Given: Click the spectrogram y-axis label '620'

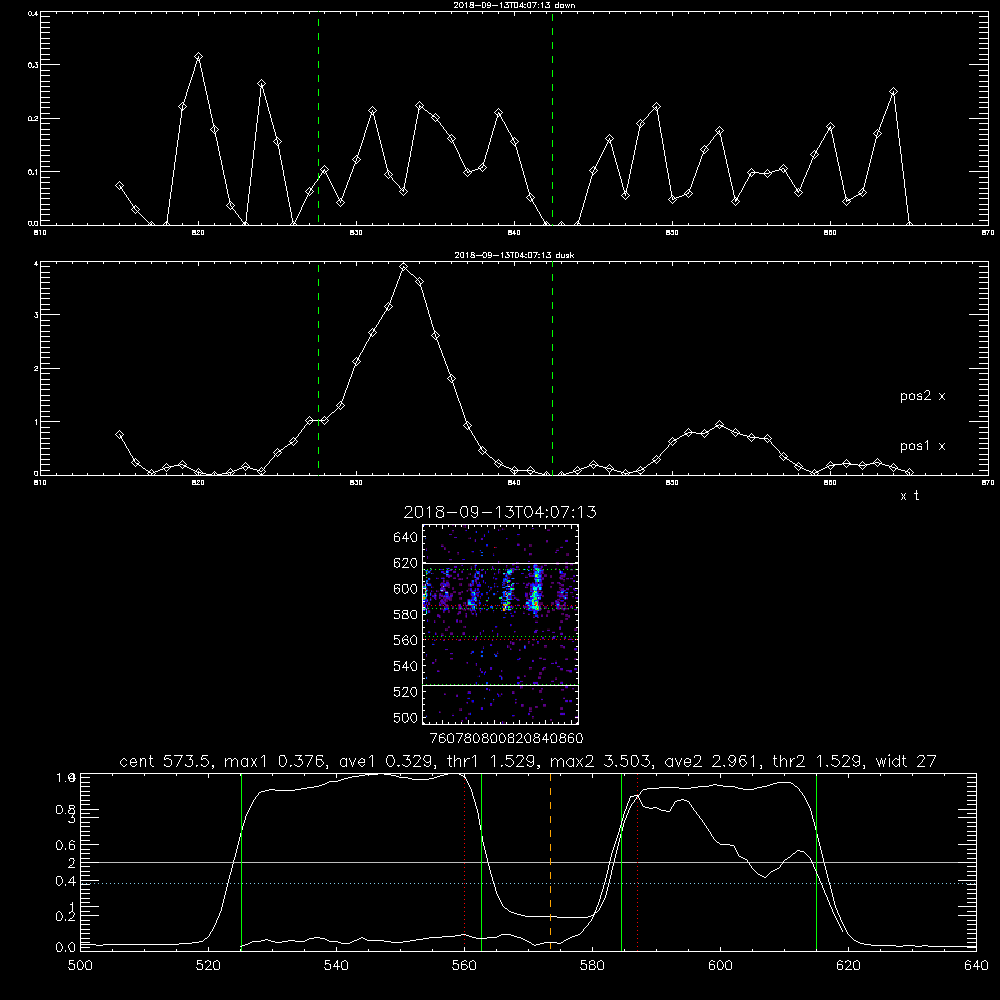Looking at the screenshot, I should coord(406,563).
